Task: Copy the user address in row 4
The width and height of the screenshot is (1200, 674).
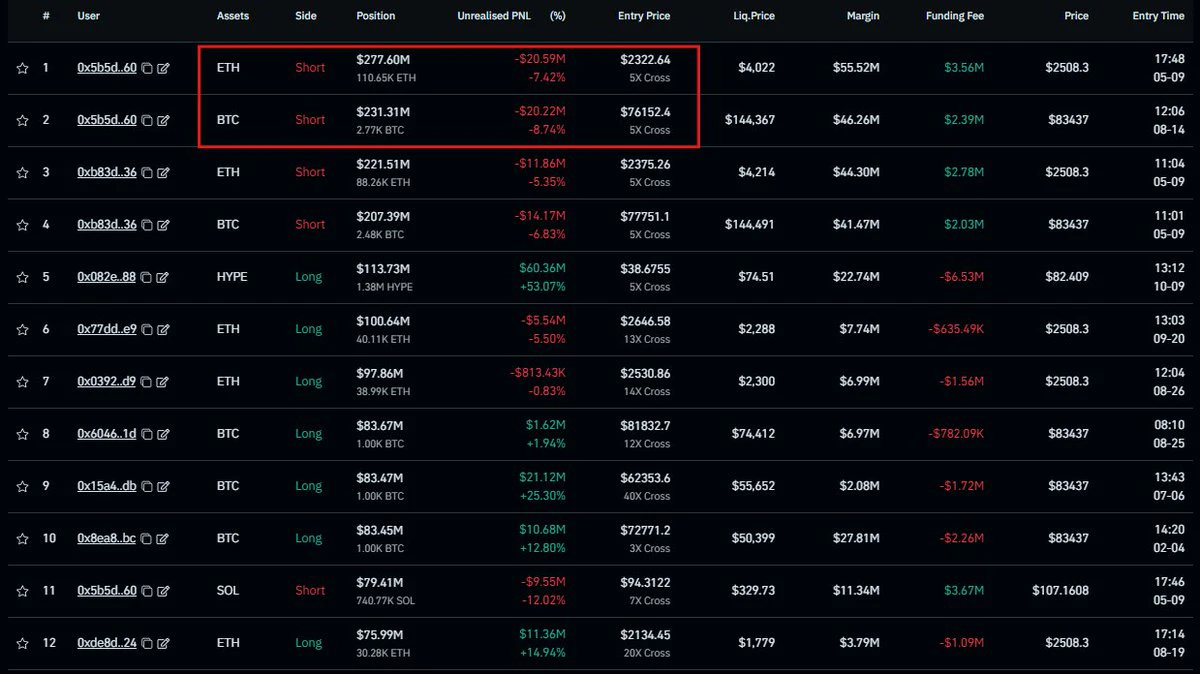Action: pyautogui.click(x=147, y=225)
